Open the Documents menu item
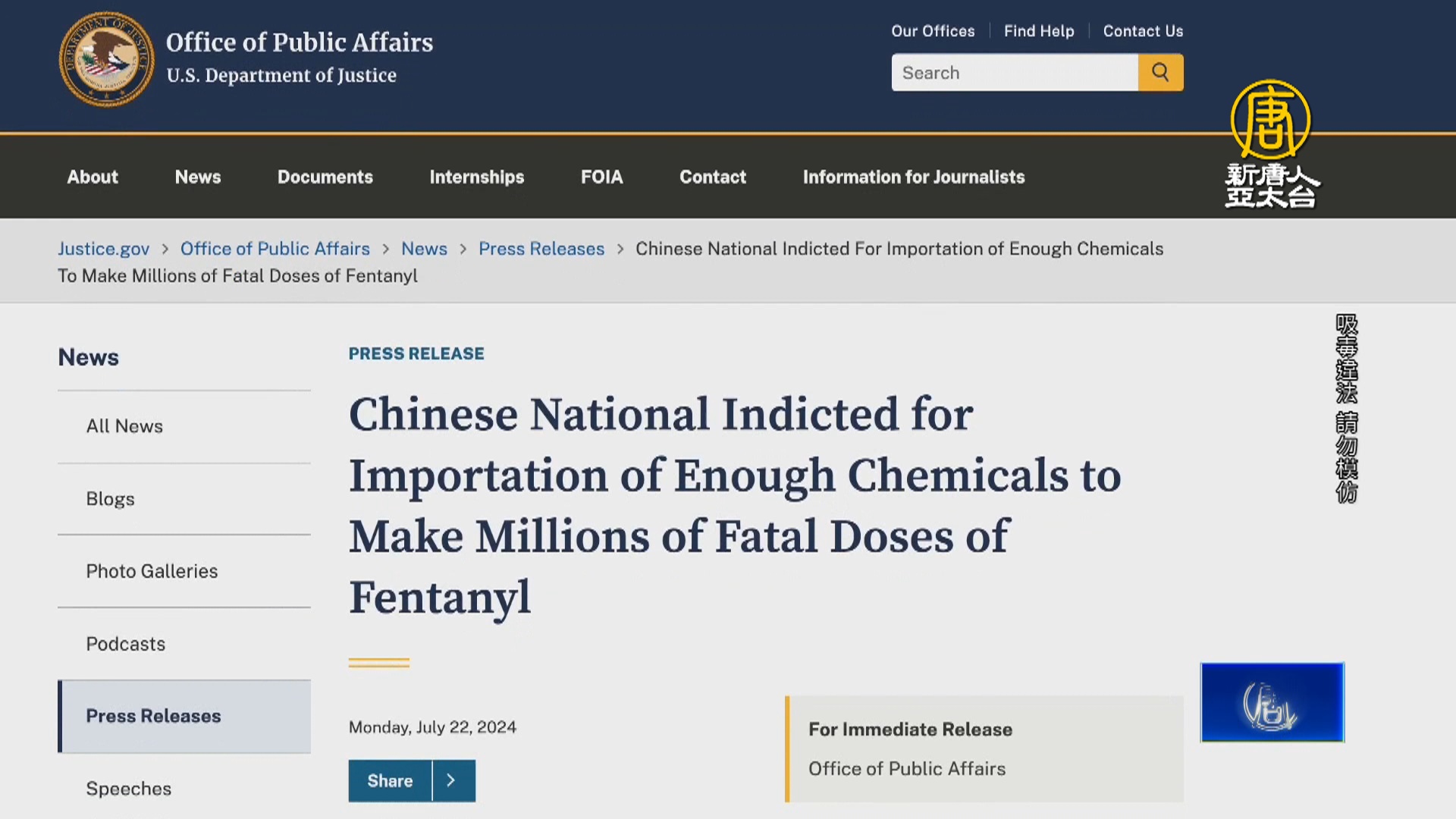The width and height of the screenshot is (1456, 819). pyautogui.click(x=325, y=177)
